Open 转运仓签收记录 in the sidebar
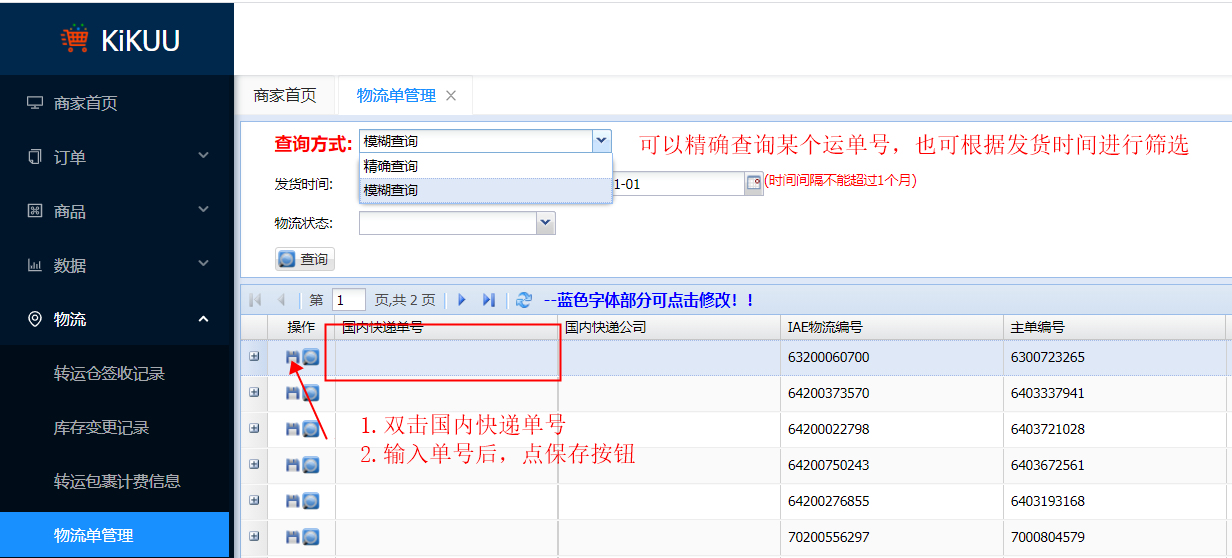Screen dimensions: 1232x558 coord(115,373)
